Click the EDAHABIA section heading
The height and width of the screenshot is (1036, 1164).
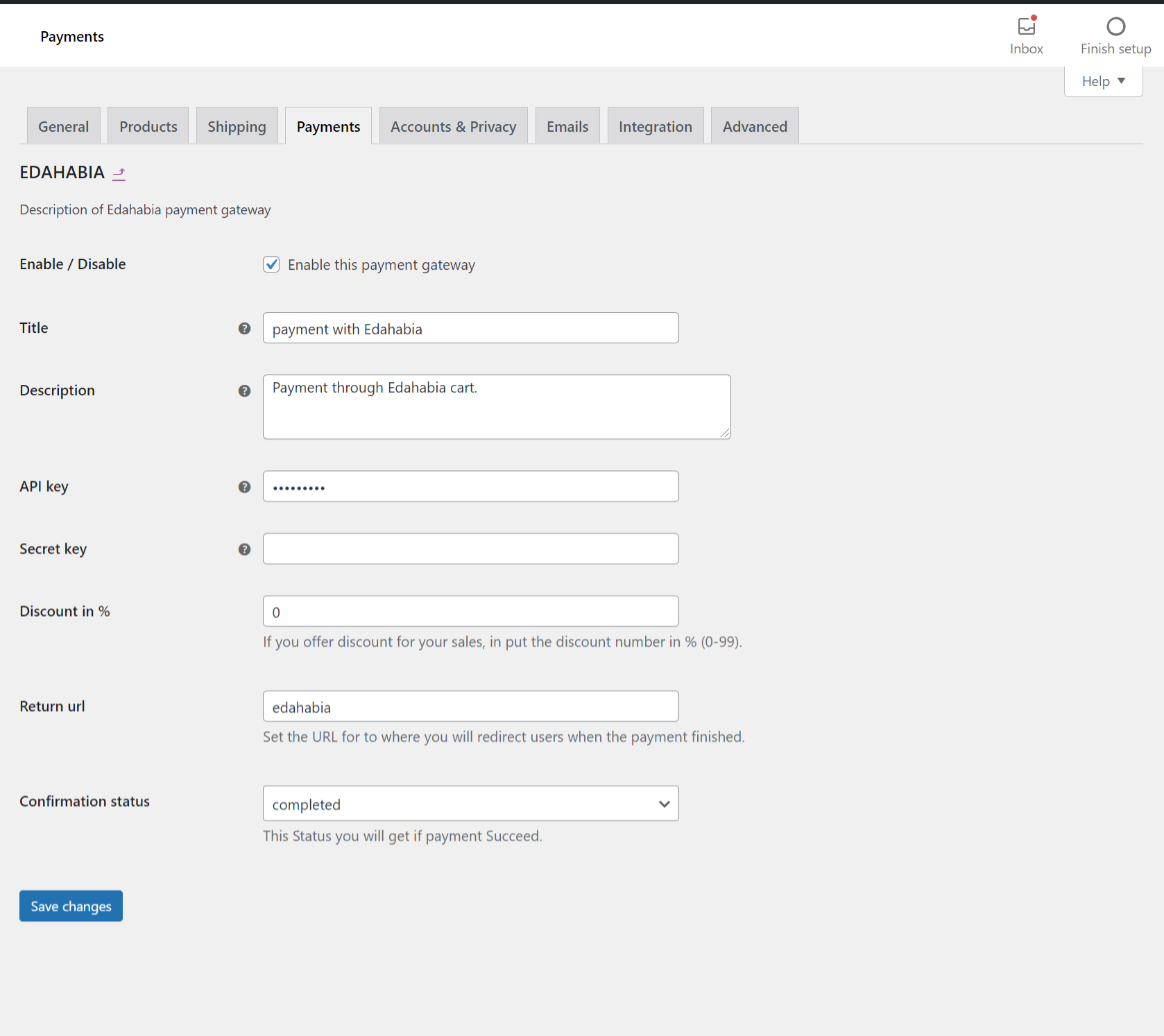pyautogui.click(x=62, y=173)
